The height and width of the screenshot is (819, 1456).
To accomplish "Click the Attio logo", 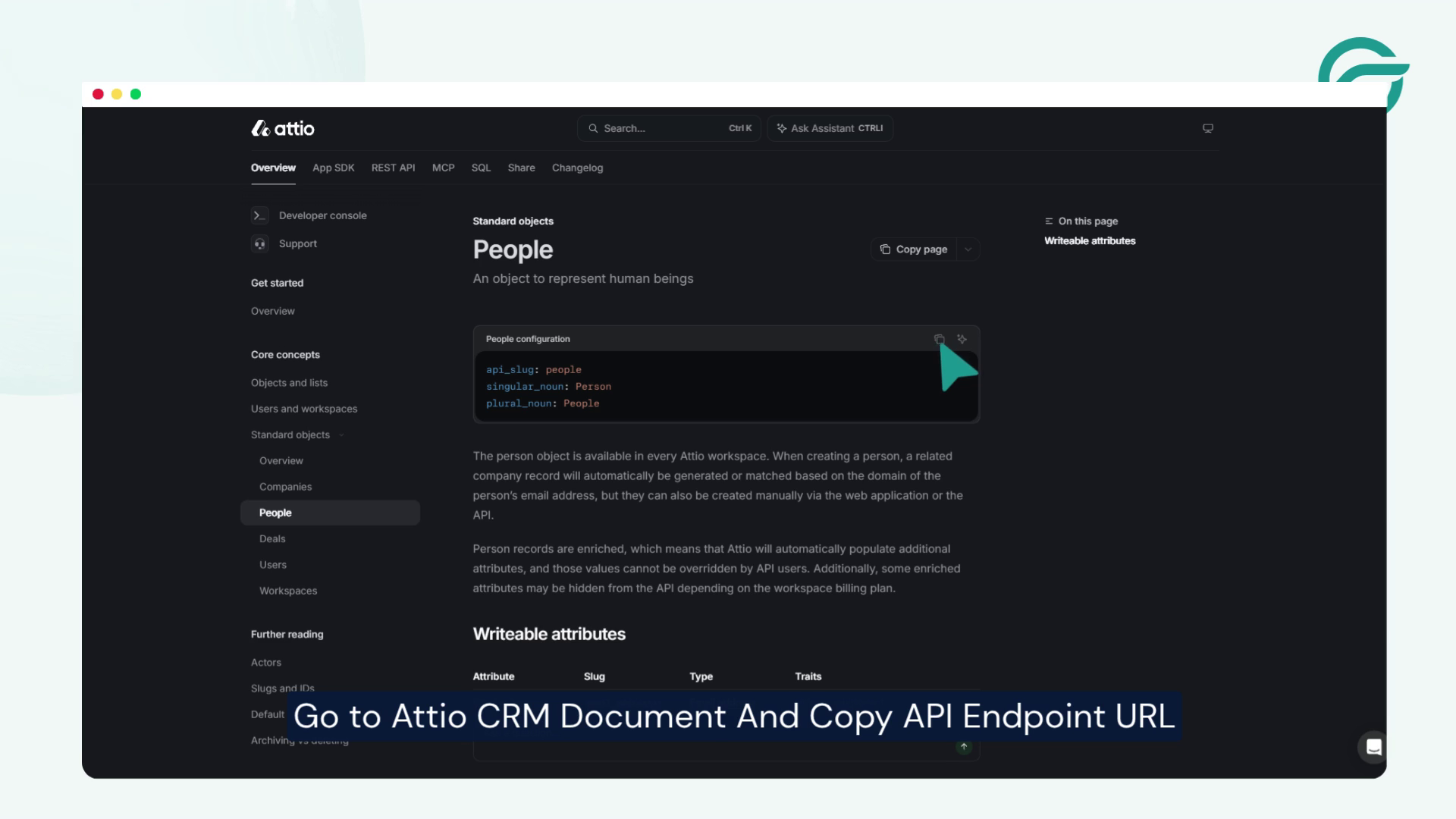I will coord(283,128).
